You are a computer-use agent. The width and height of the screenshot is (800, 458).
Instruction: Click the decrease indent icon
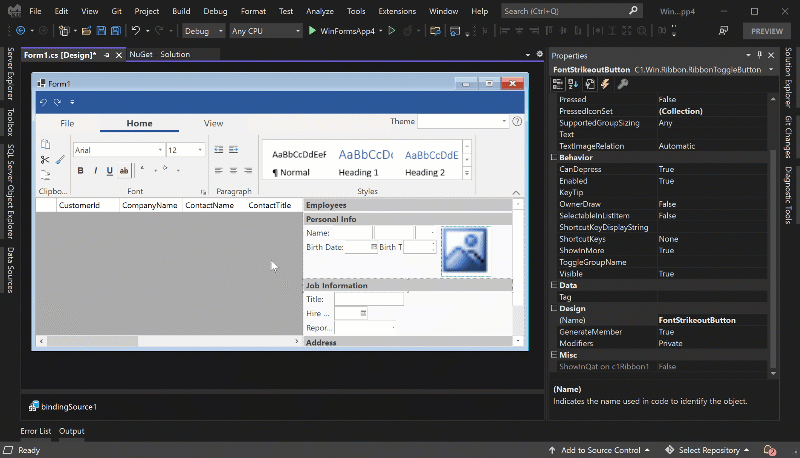coord(219,150)
